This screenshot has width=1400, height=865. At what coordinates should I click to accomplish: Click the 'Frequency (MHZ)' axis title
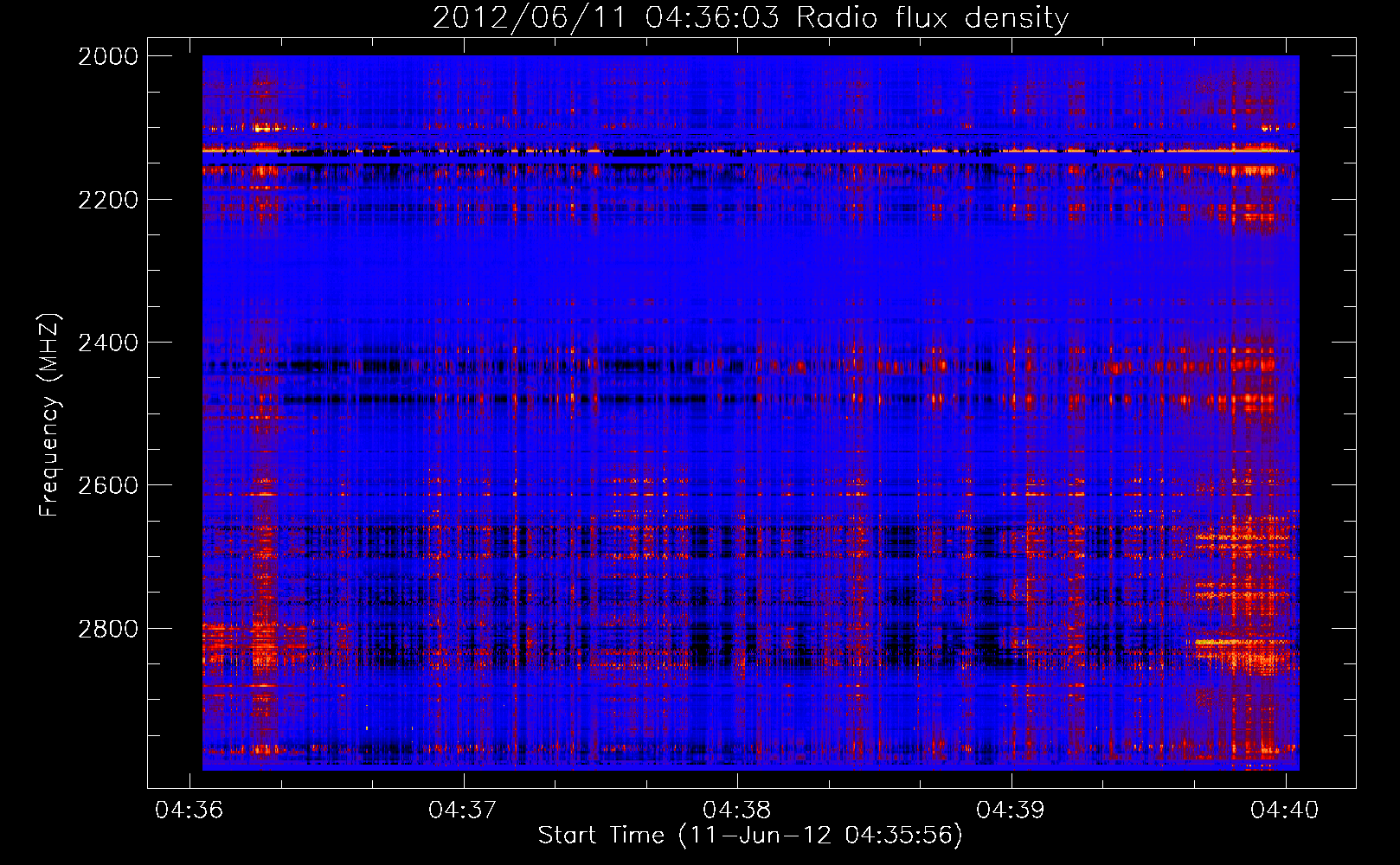(50, 414)
